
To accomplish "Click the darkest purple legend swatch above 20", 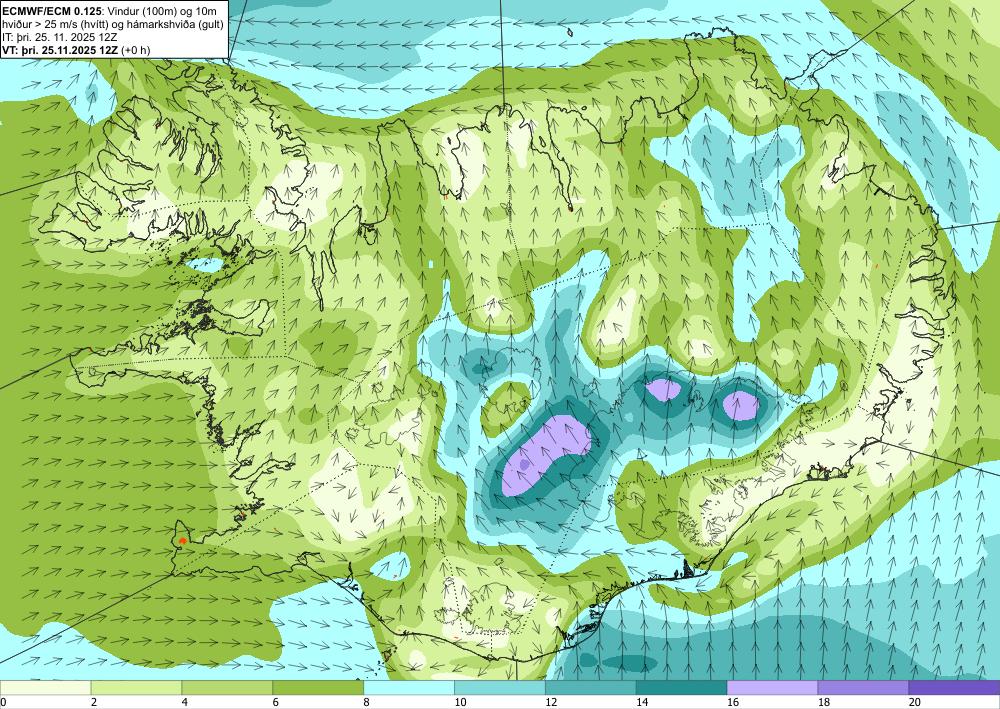I will click(x=954, y=687).
